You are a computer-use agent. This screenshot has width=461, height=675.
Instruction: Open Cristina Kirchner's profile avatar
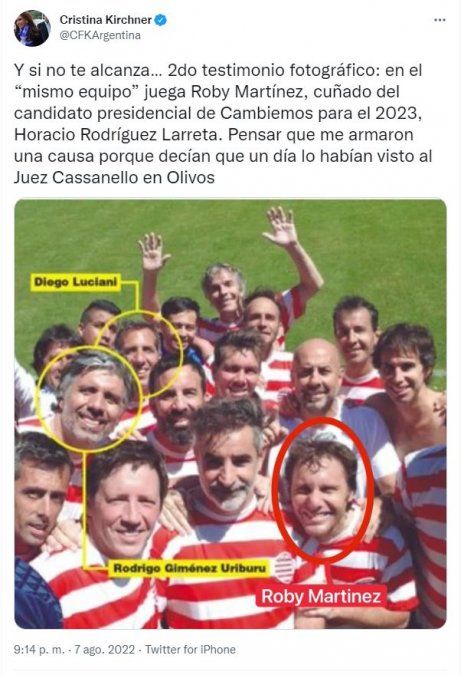coord(32,28)
